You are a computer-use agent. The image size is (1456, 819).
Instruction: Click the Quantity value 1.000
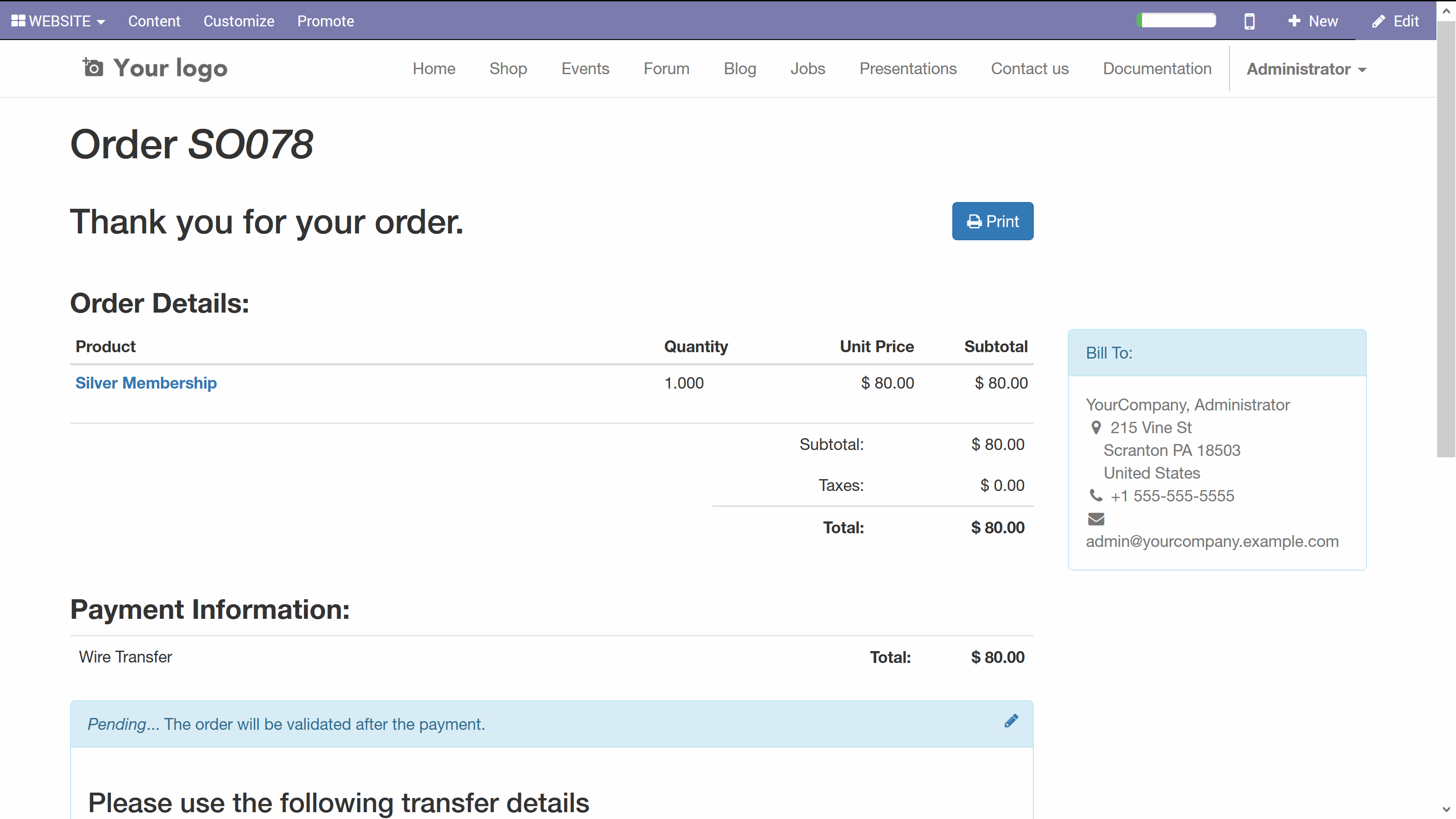tap(684, 383)
